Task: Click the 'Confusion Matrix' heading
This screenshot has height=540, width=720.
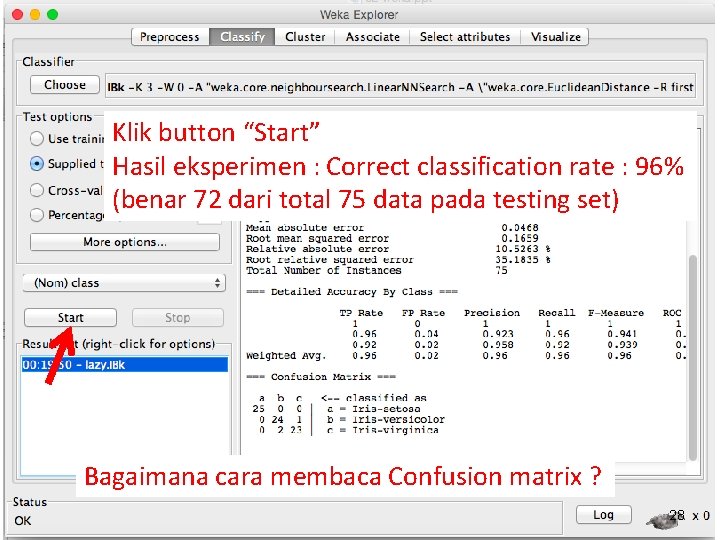Action: (321, 377)
